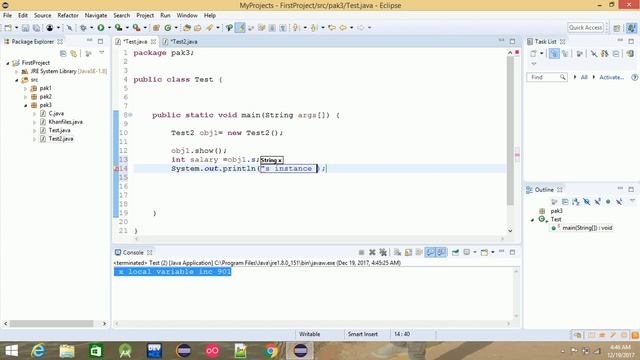640x360 pixels.
Task: Click the Search flashlight icon in the toolbar
Action: coord(209,28)
